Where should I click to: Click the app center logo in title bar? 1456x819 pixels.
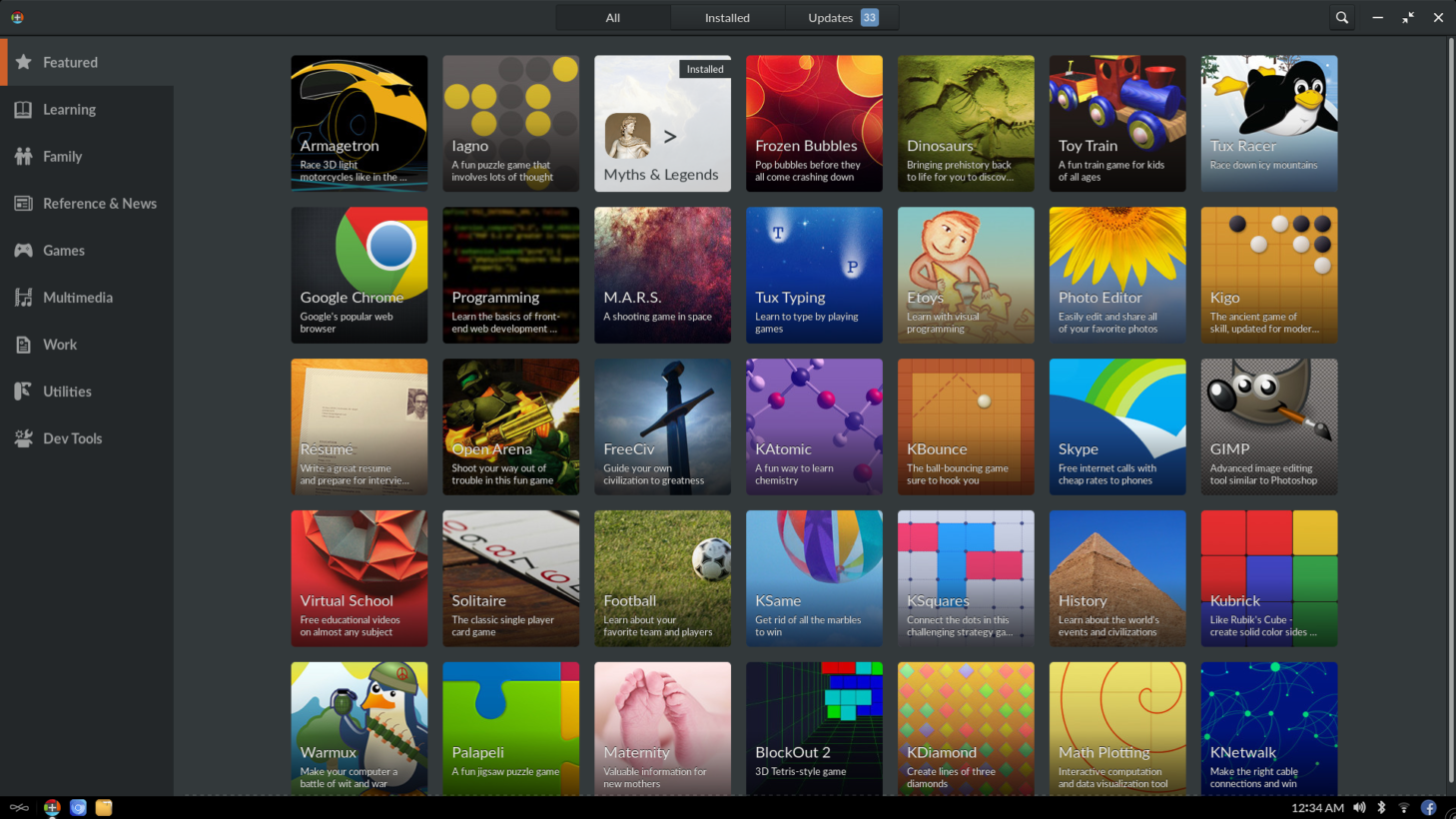(x=17, y=18)
